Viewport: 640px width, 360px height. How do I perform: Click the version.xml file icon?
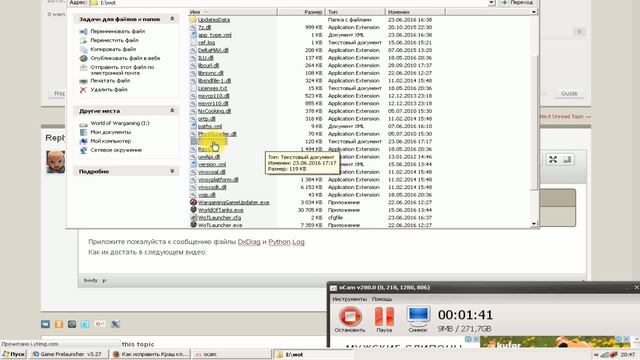click(x=193, y=164)
